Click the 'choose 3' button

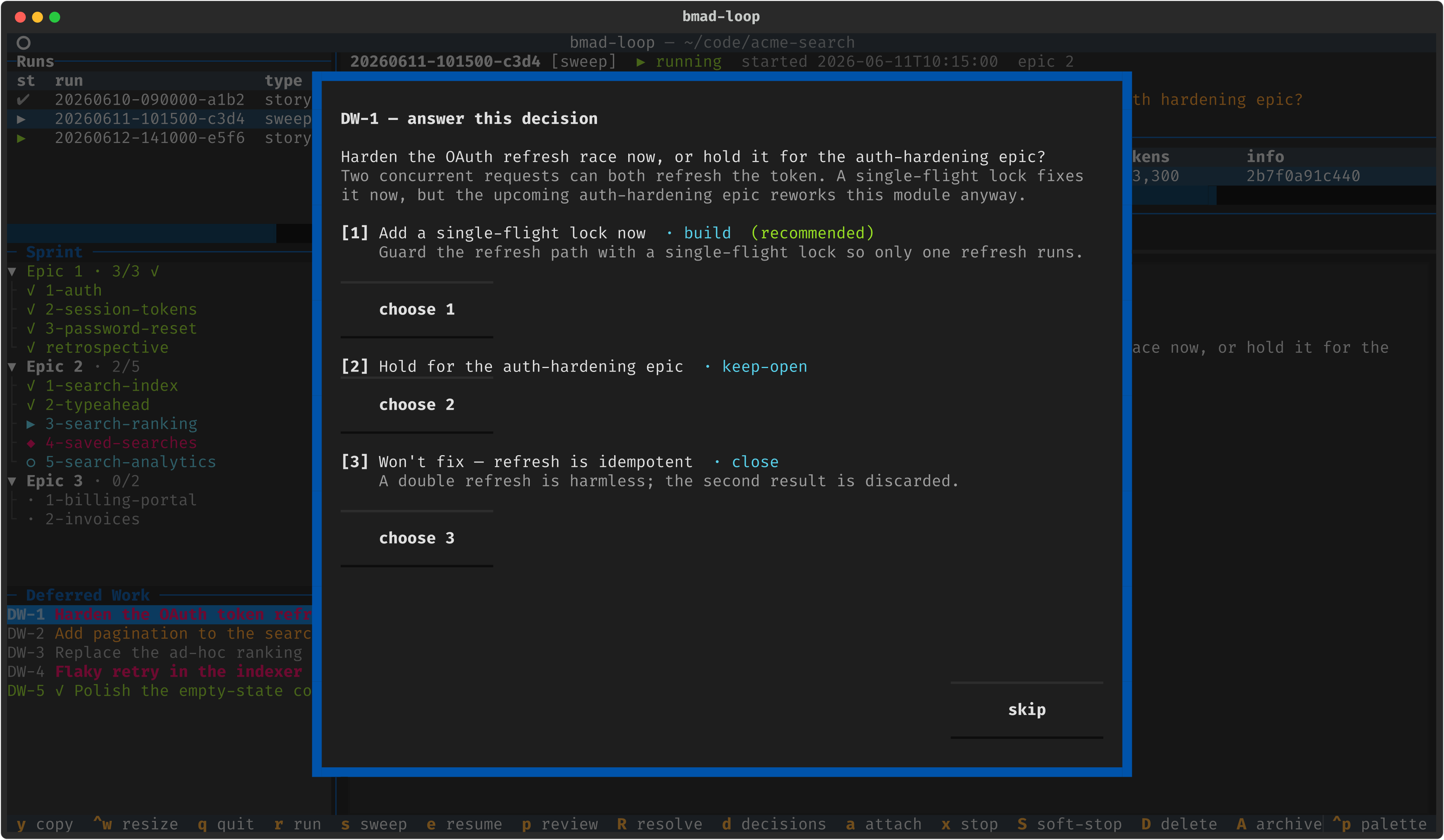416,538
